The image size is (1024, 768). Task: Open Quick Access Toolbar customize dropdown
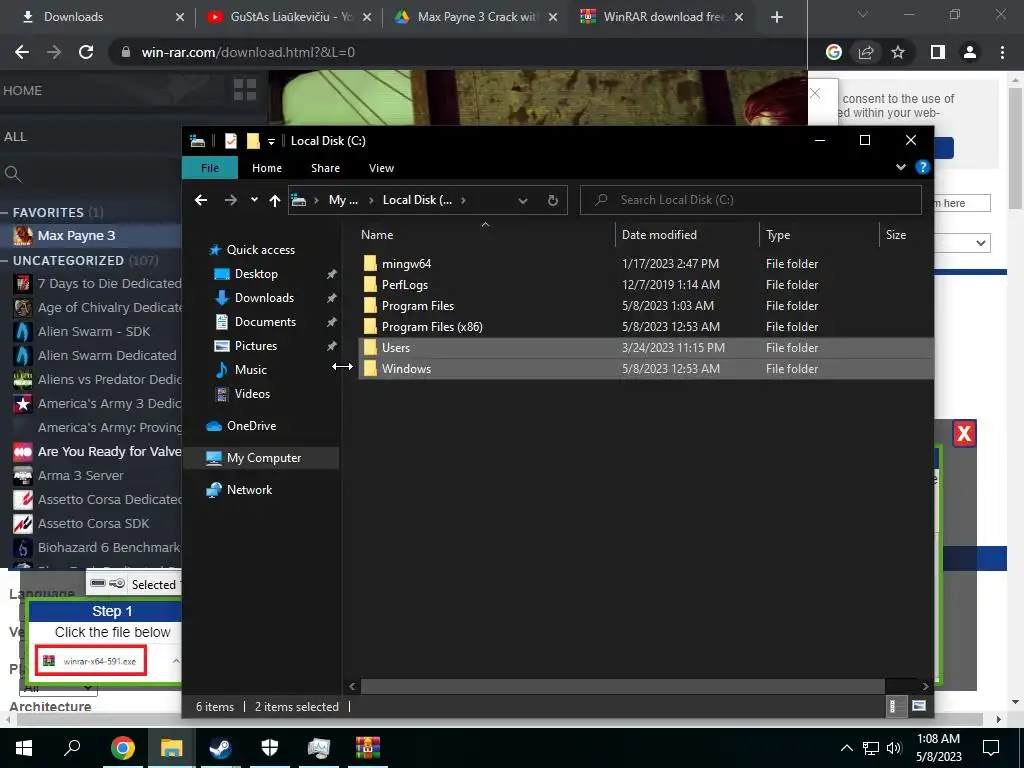(271, 141)
